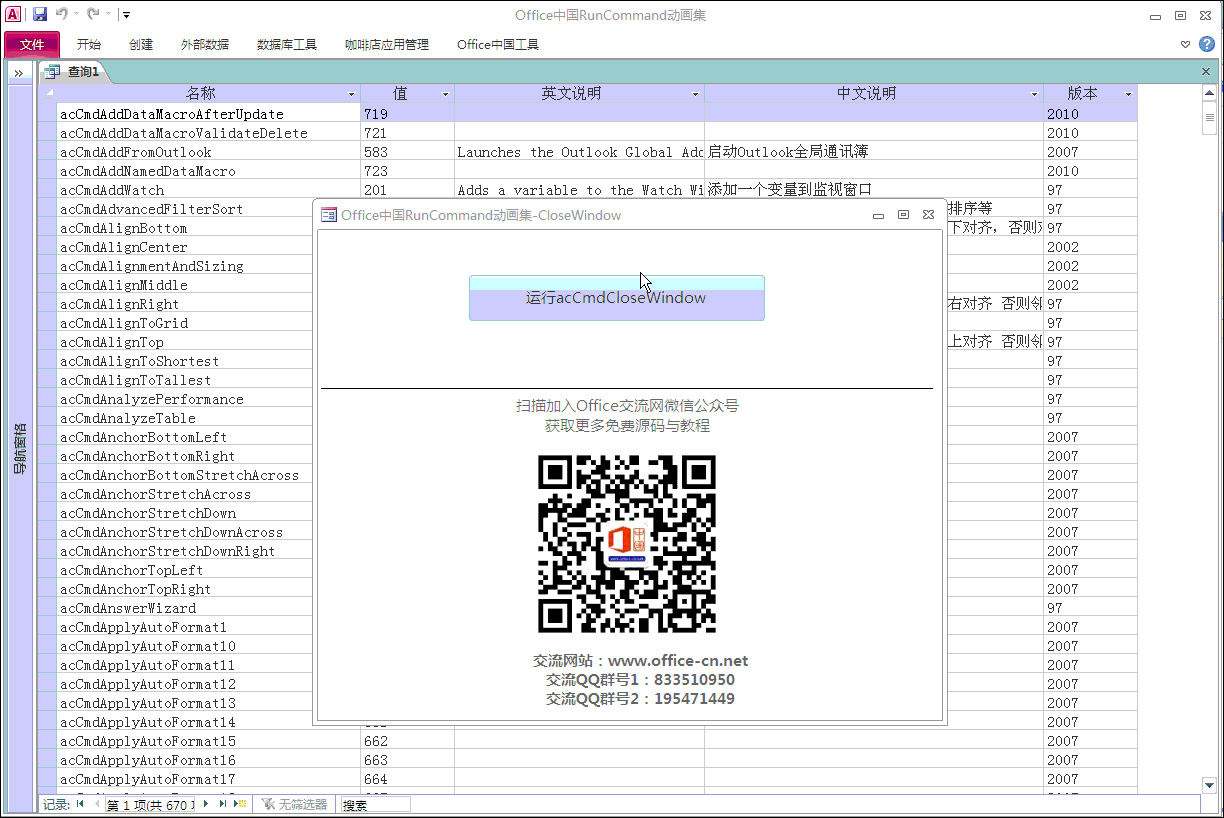Click the 导航窗格 navigation pane bar
The height and width of the screenshot is (818, 1224).
coord(20,448)
